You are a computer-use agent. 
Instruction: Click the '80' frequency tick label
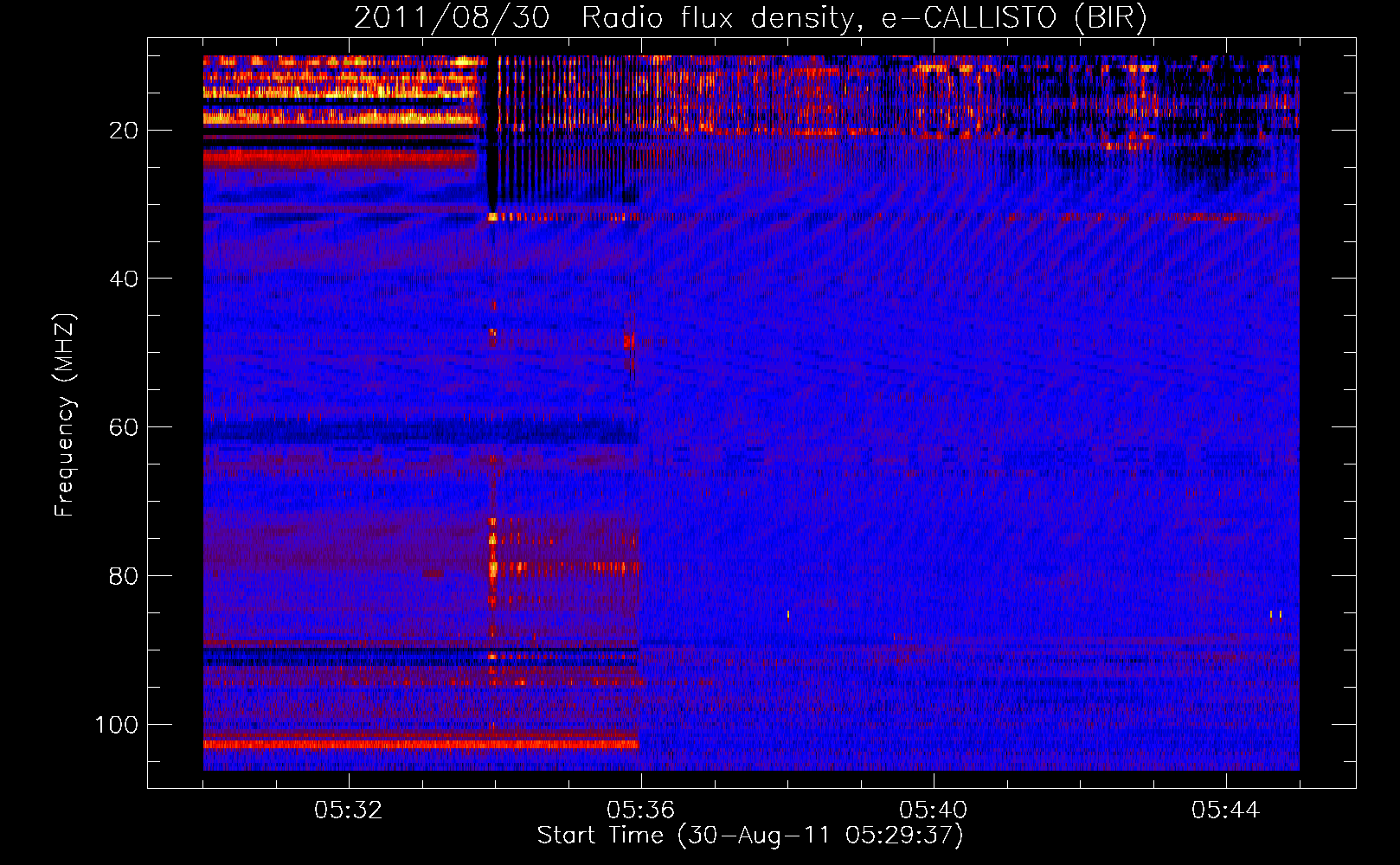[124, 576]
